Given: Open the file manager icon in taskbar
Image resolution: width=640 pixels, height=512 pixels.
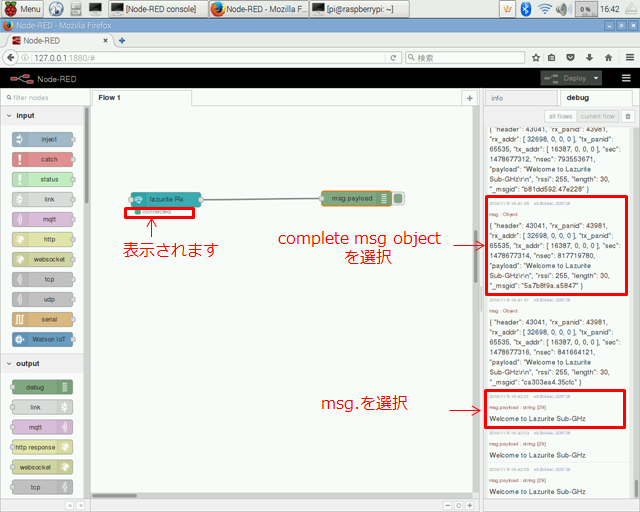Looking at the screenshot, I should coord(76,9).
